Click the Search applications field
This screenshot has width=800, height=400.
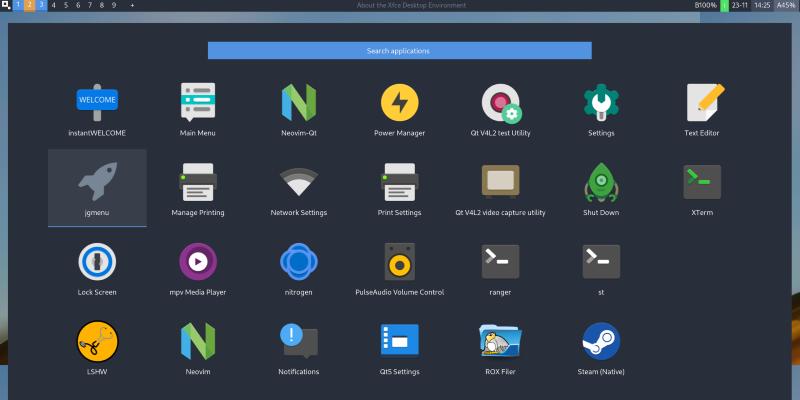(399, 50)
